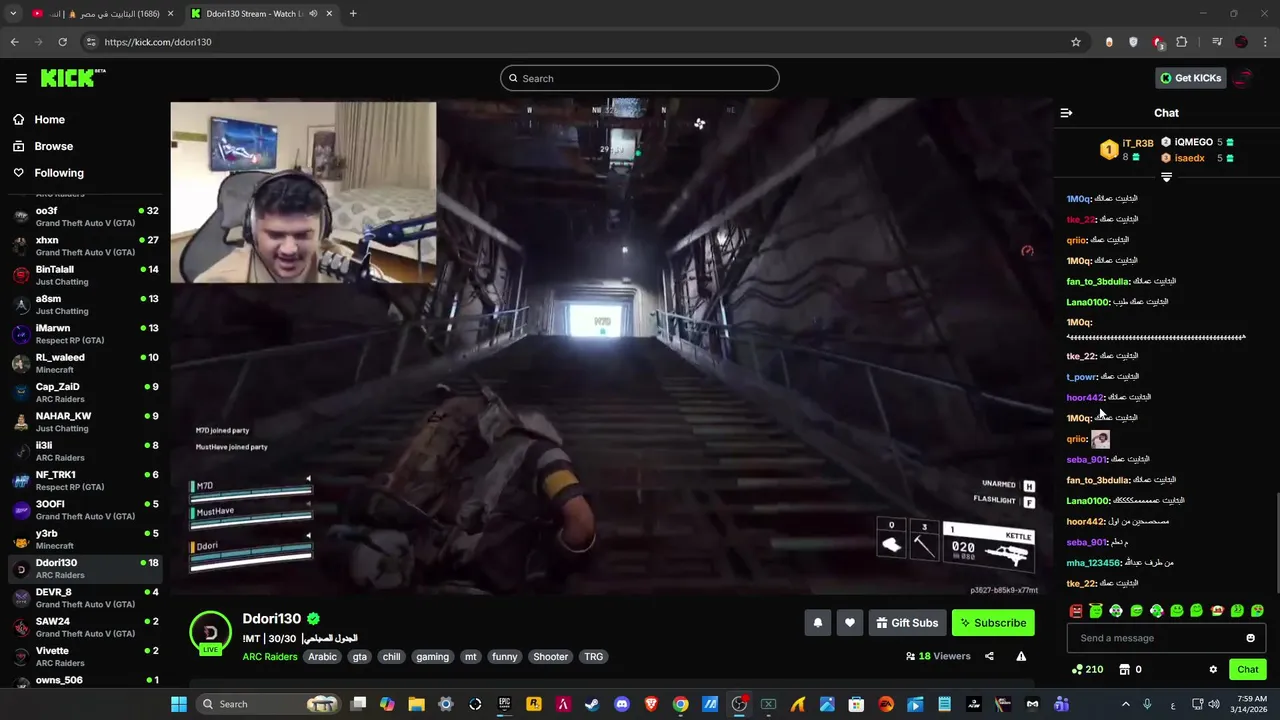Open a new browser tab
This screenshot has height=720, width=1280.
click(x=353, y=14)
